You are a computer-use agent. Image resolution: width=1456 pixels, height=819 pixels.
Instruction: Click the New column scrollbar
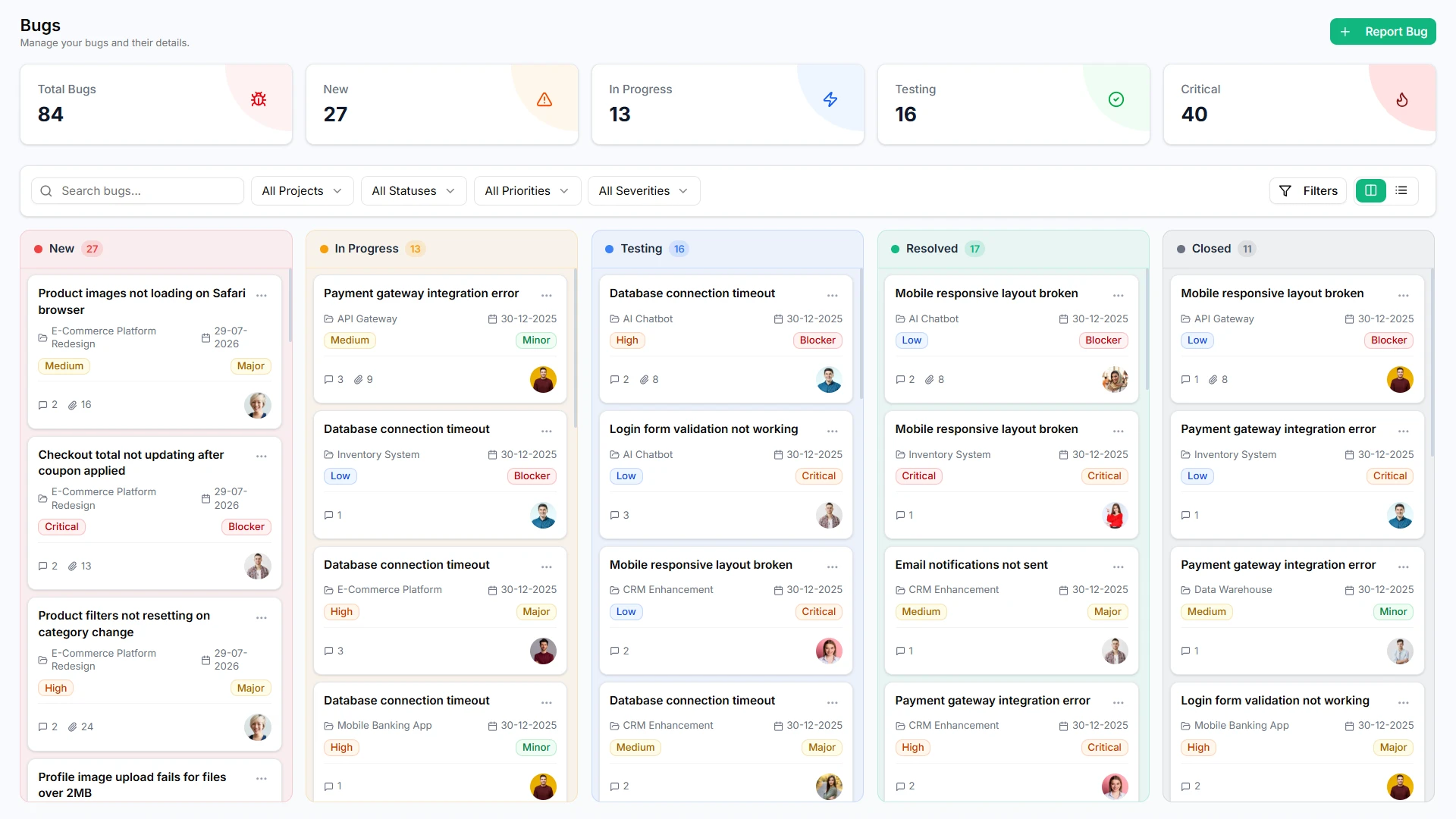[290, 304]
